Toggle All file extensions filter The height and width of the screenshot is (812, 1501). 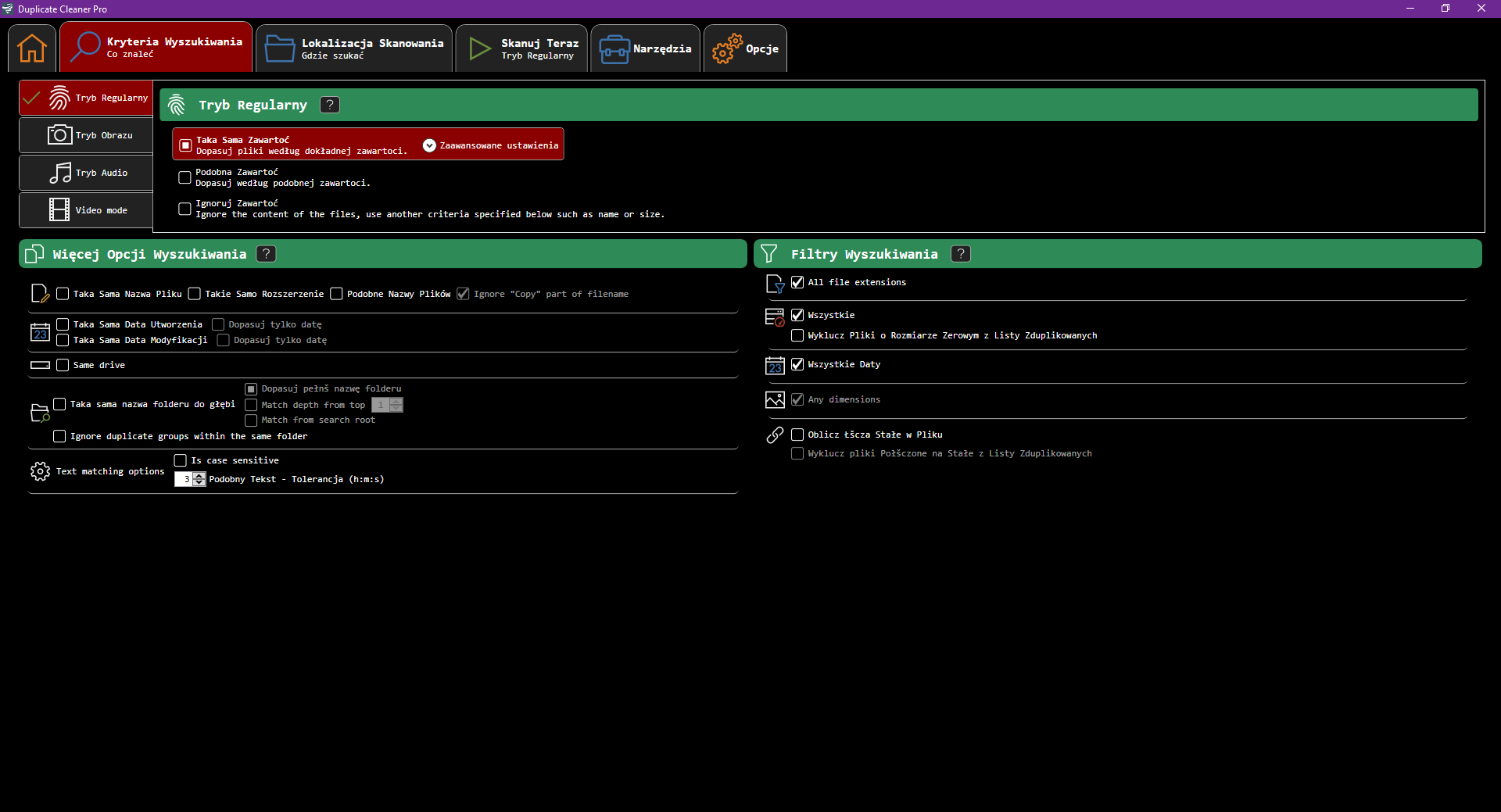click(797, 282)
